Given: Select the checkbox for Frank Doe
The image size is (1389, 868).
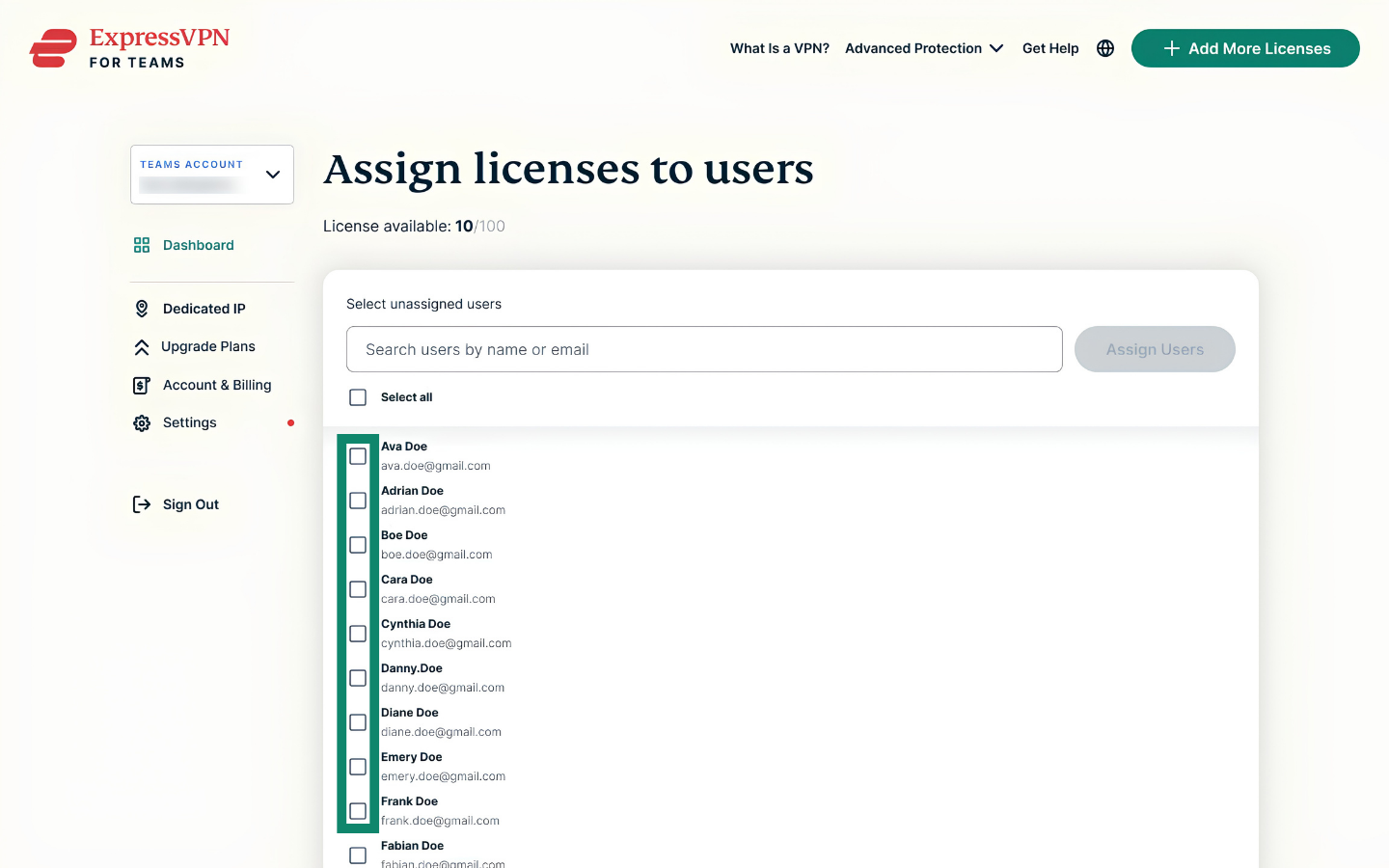Looking at the screenshot, I should [358, 811].
